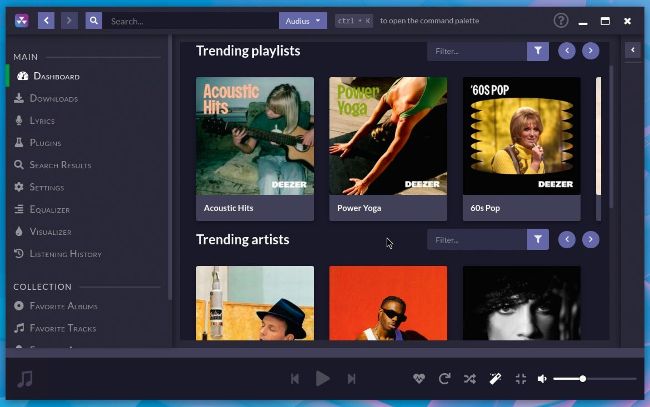This screenshot has width=650, height=407.
Task: Open the black and white artist thumbnail
Action: tap(521, 303)
